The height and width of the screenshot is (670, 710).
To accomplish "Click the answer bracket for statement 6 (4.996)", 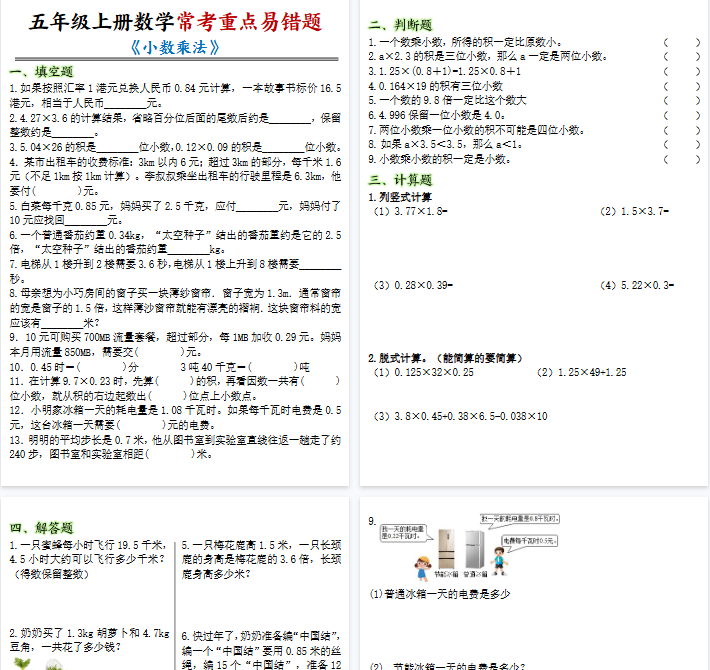I will point(682,115).
